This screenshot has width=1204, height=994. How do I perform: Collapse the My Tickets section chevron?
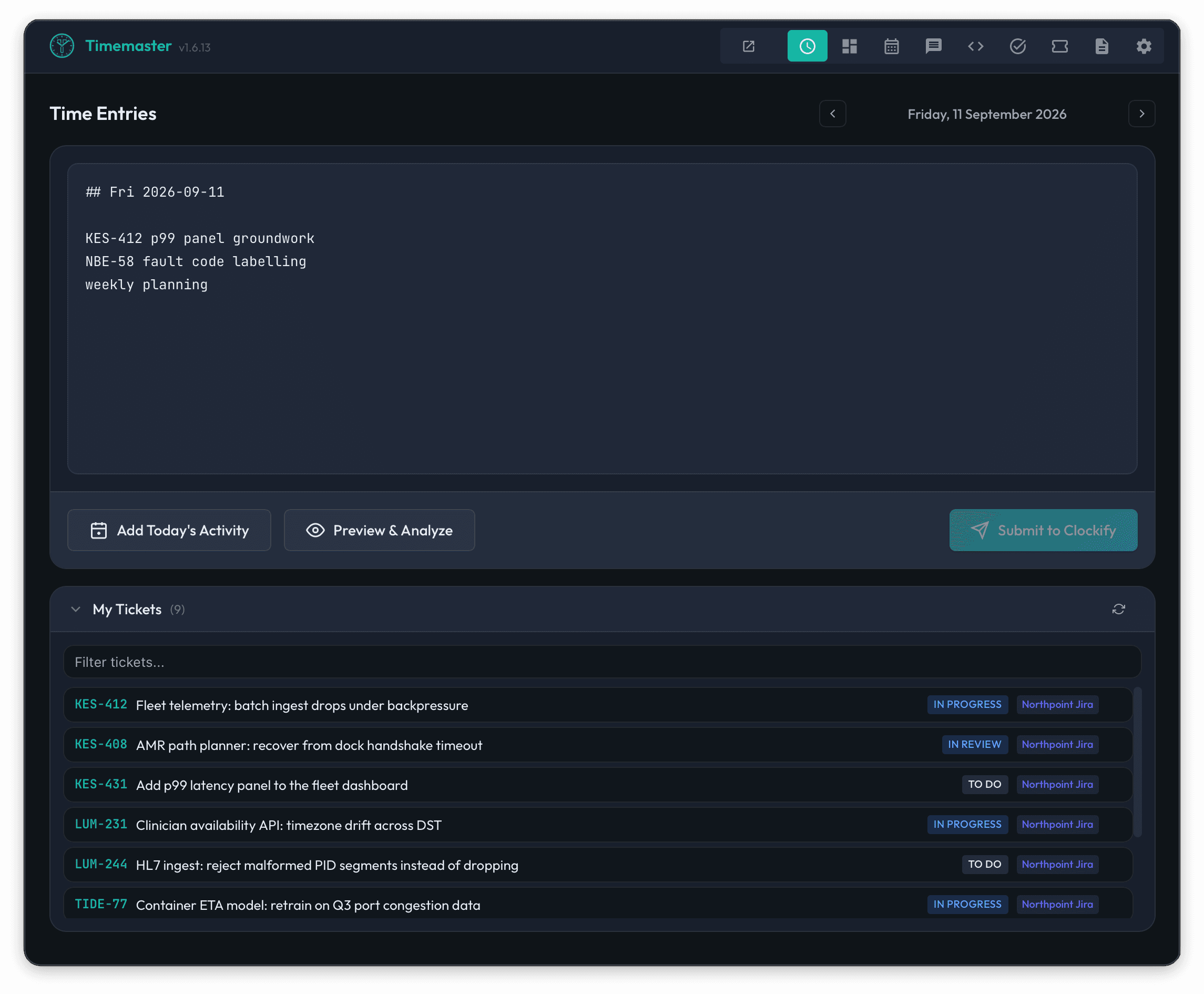tap(76, 609)
